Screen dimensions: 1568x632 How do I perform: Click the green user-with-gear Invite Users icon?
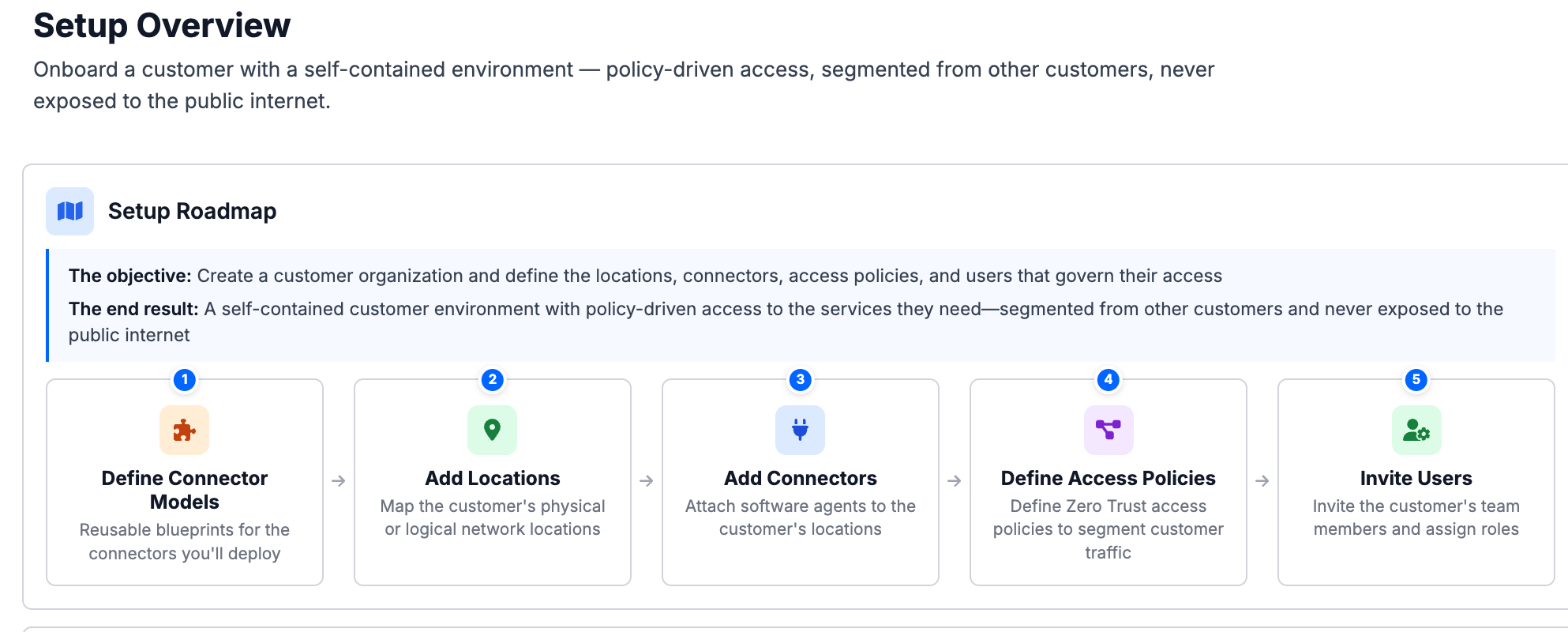click(1416, 430)
